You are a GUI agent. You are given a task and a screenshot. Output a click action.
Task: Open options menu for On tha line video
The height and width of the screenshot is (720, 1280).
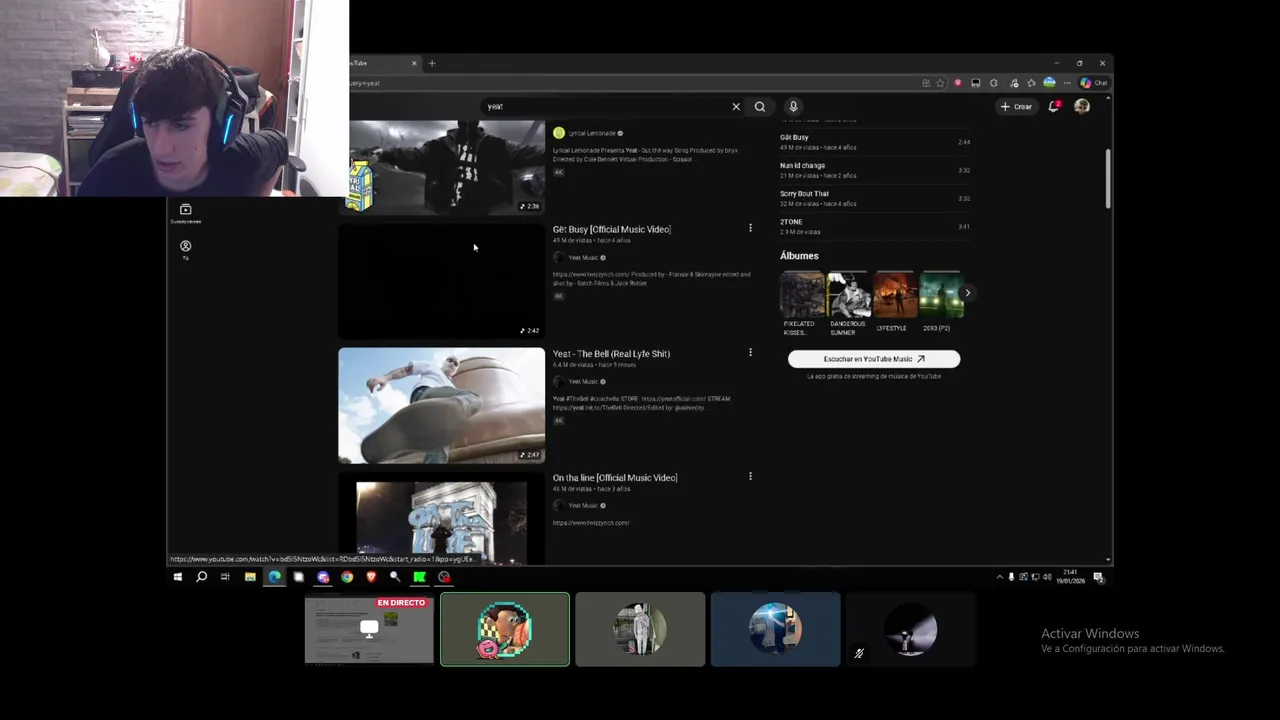tap(750, 476)
